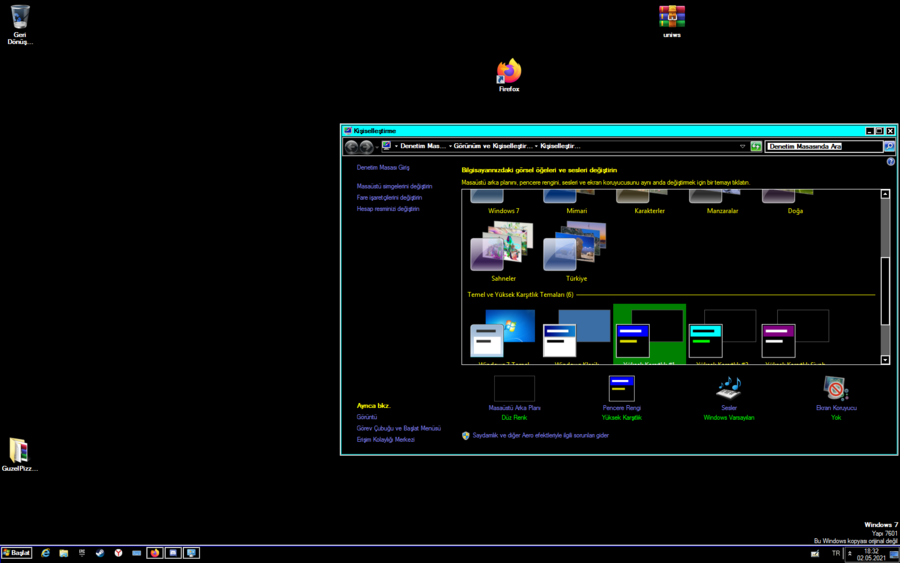Select the Windows 7 Temel theme

(x=503, y=335)
